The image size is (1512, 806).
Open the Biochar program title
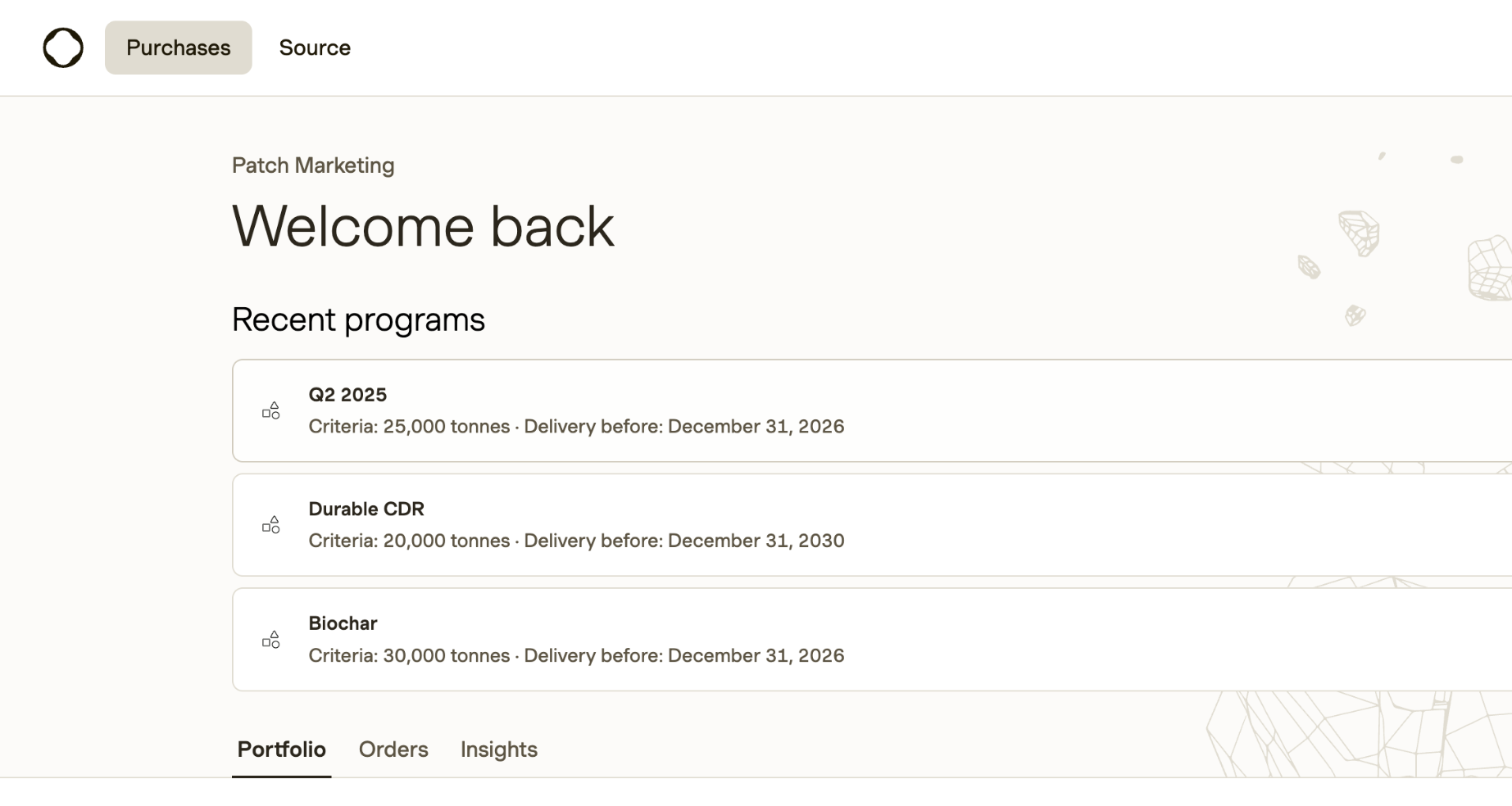pos(343,623)
